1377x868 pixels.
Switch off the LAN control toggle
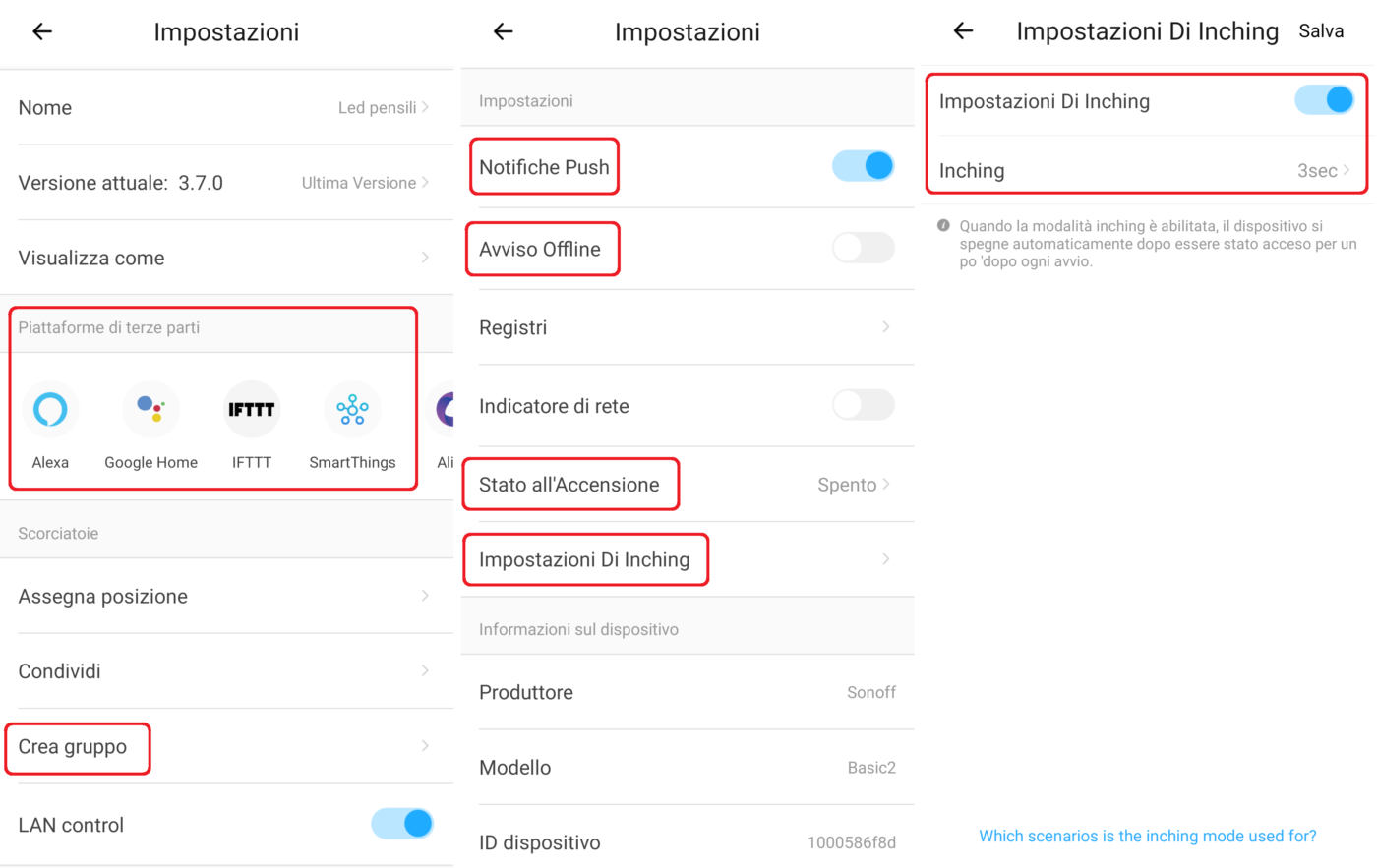pyautogui.click(x=402, y=824)
